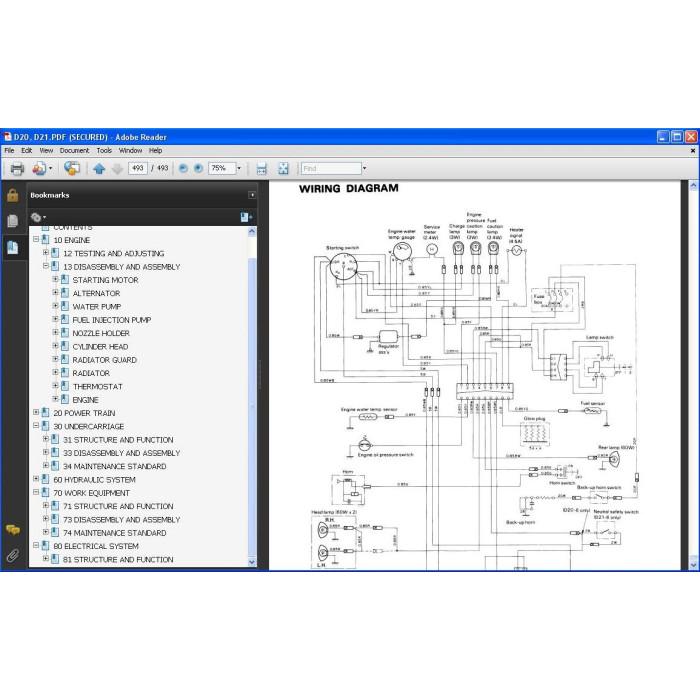700x700 pixels.
Task: Jump to 34 MAINTENANCE STANDARD bookmark
Action: tap(115, 467)
